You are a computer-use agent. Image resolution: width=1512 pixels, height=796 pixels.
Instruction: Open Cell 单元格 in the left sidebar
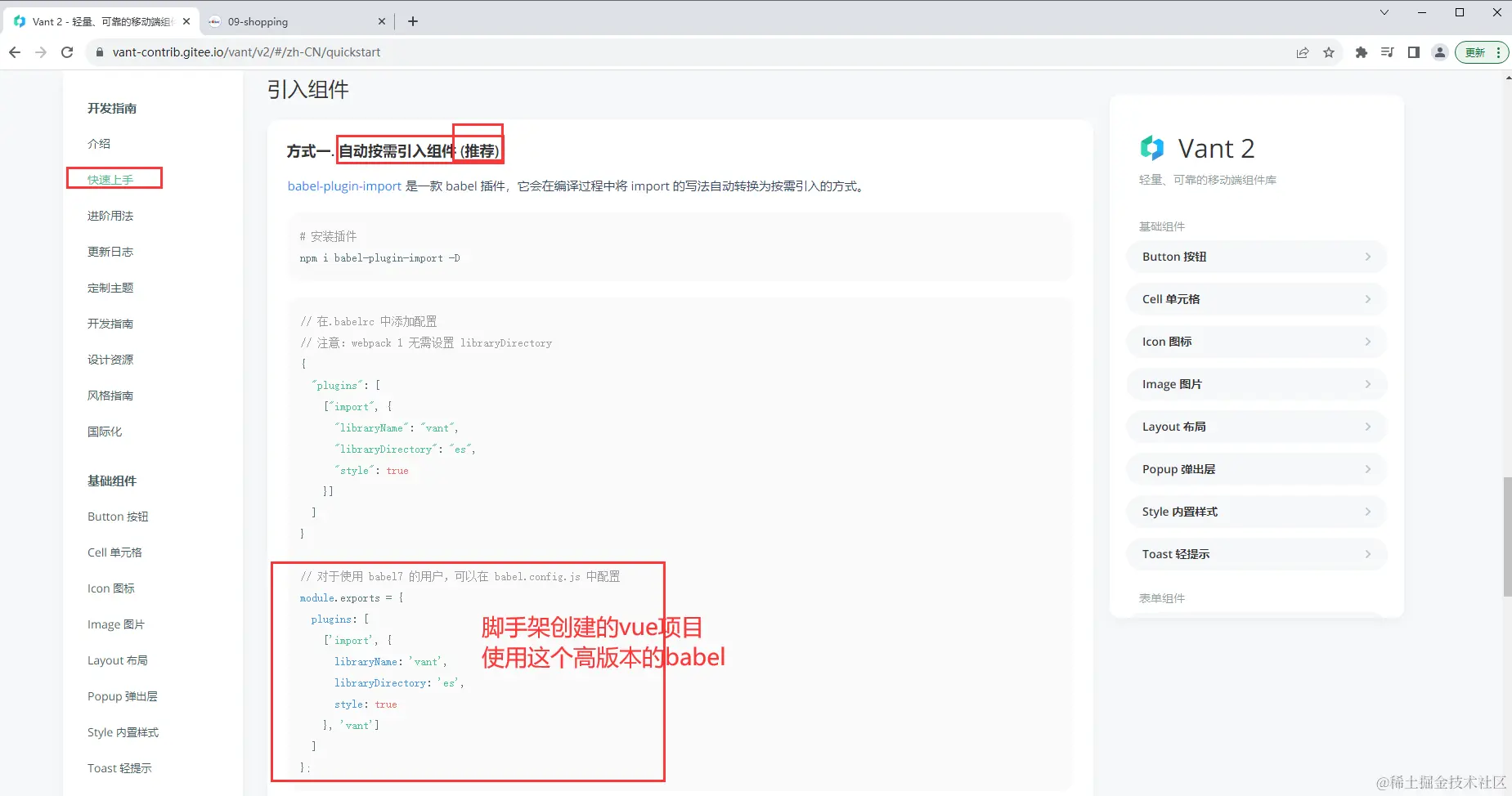[114, 552]
